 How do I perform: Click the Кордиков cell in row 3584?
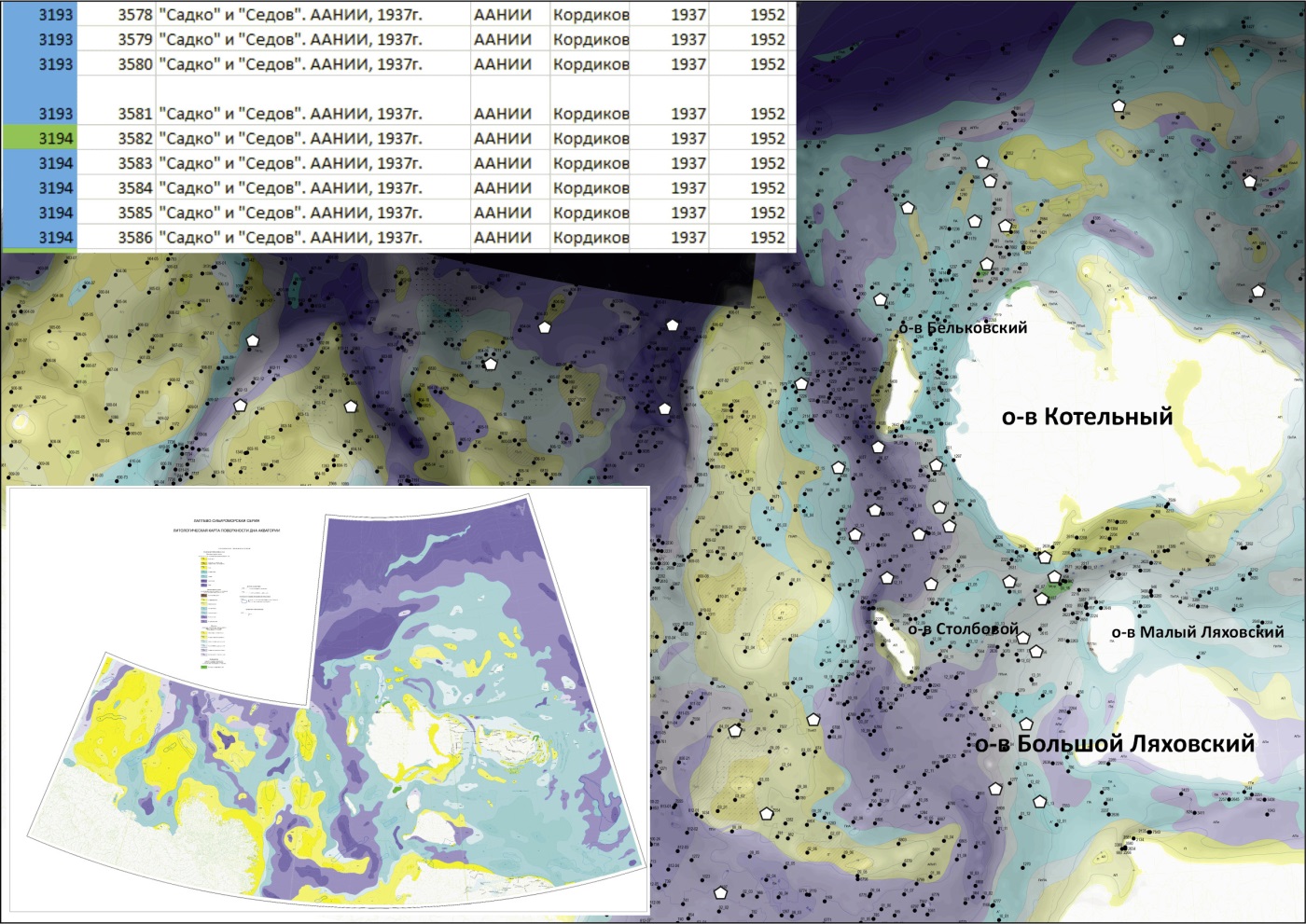pyautogui.click(x=590, y=188)
